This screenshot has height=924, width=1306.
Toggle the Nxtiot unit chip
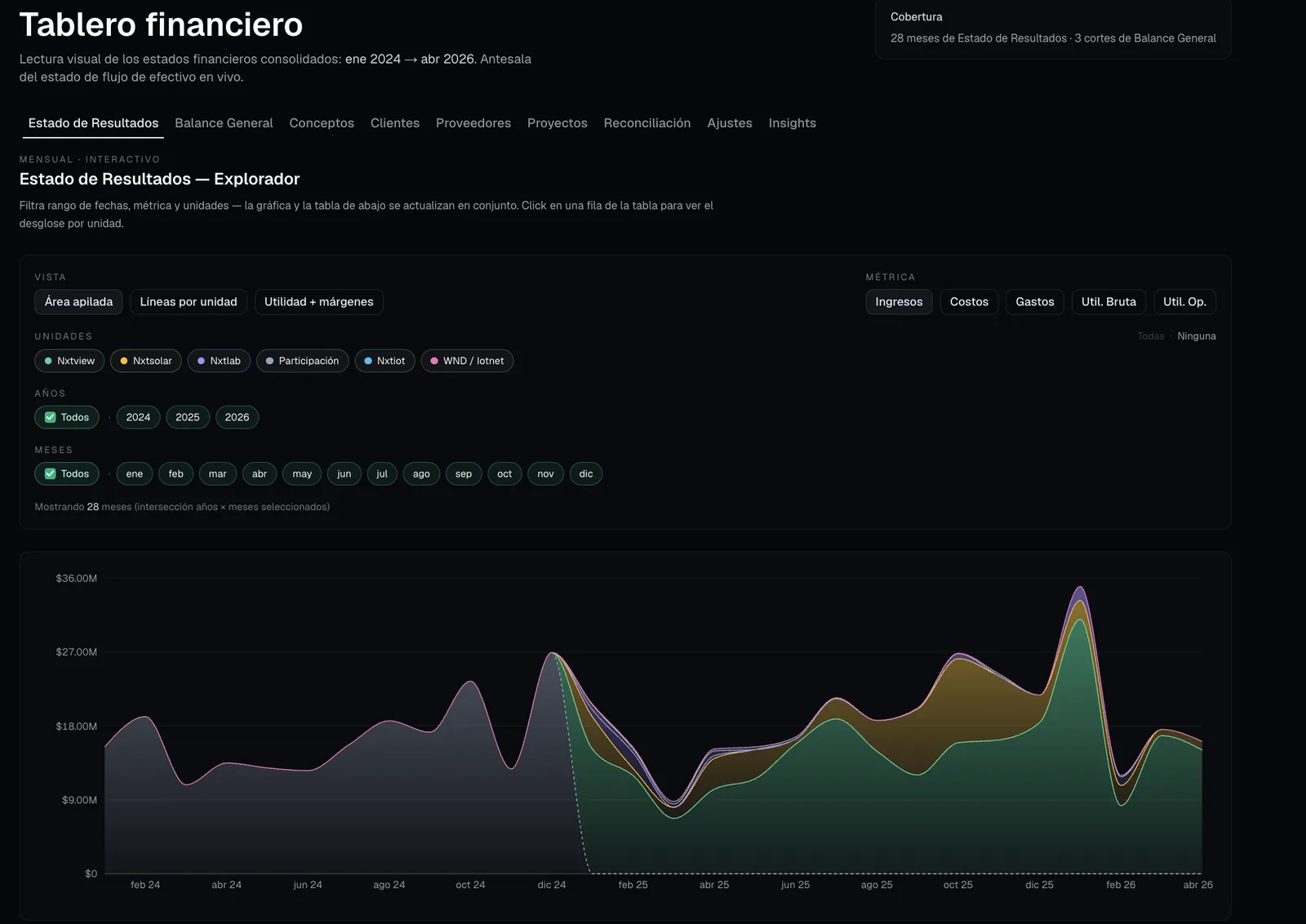(x=384, y=361)
